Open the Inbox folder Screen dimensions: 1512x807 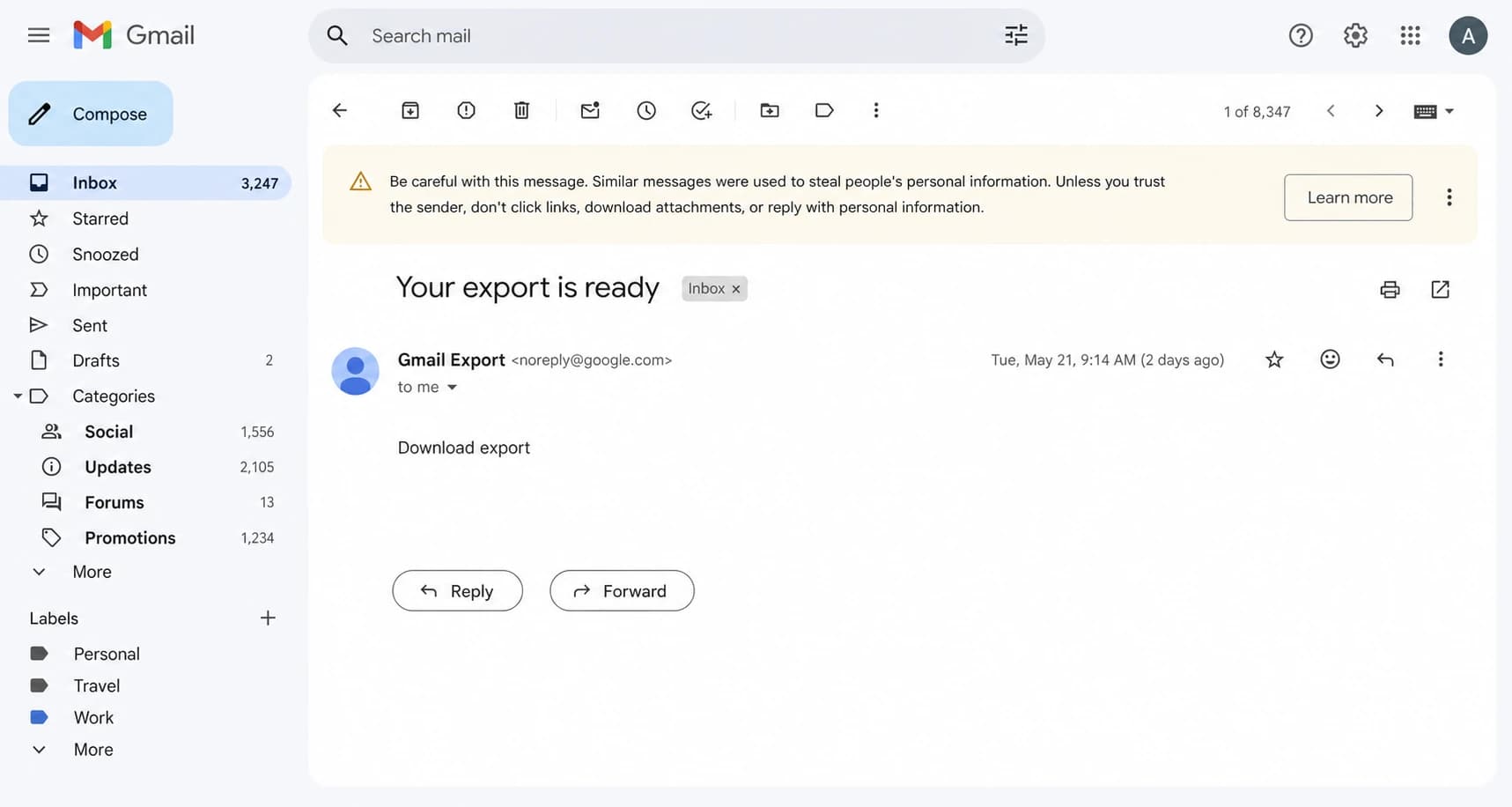(x=145, y=182)
